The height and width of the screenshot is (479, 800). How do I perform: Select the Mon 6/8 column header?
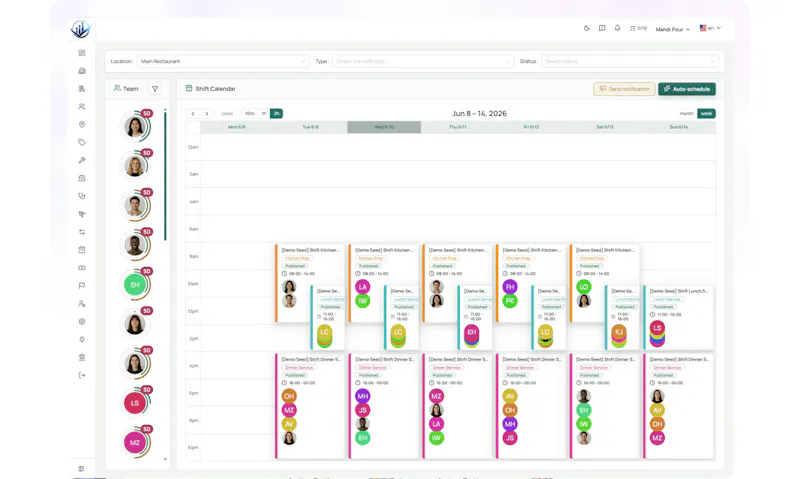[x=237, y=127]
